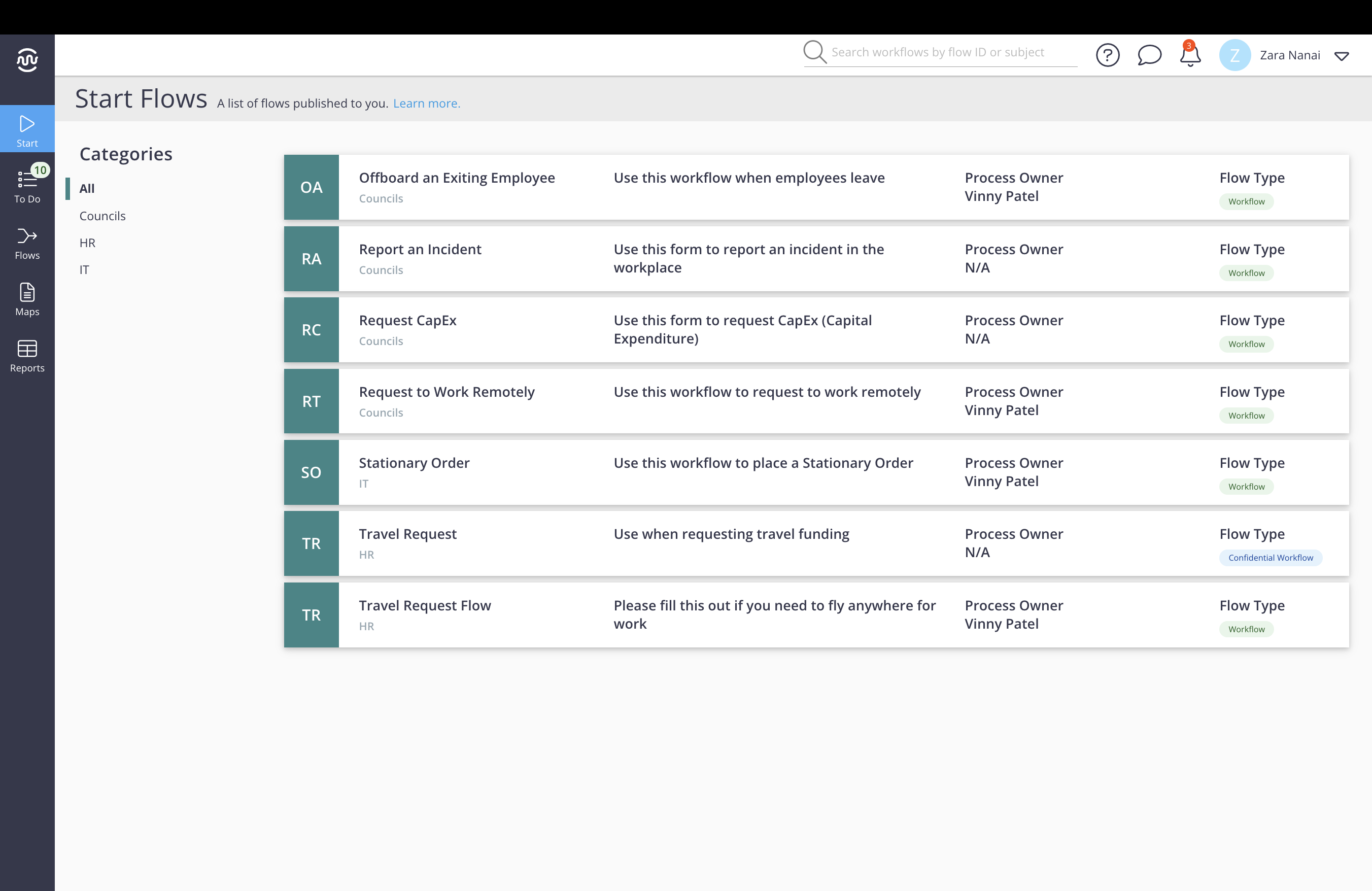1372x891 pixels.
Task: Click the search magnifier icon
Action: 814,52
